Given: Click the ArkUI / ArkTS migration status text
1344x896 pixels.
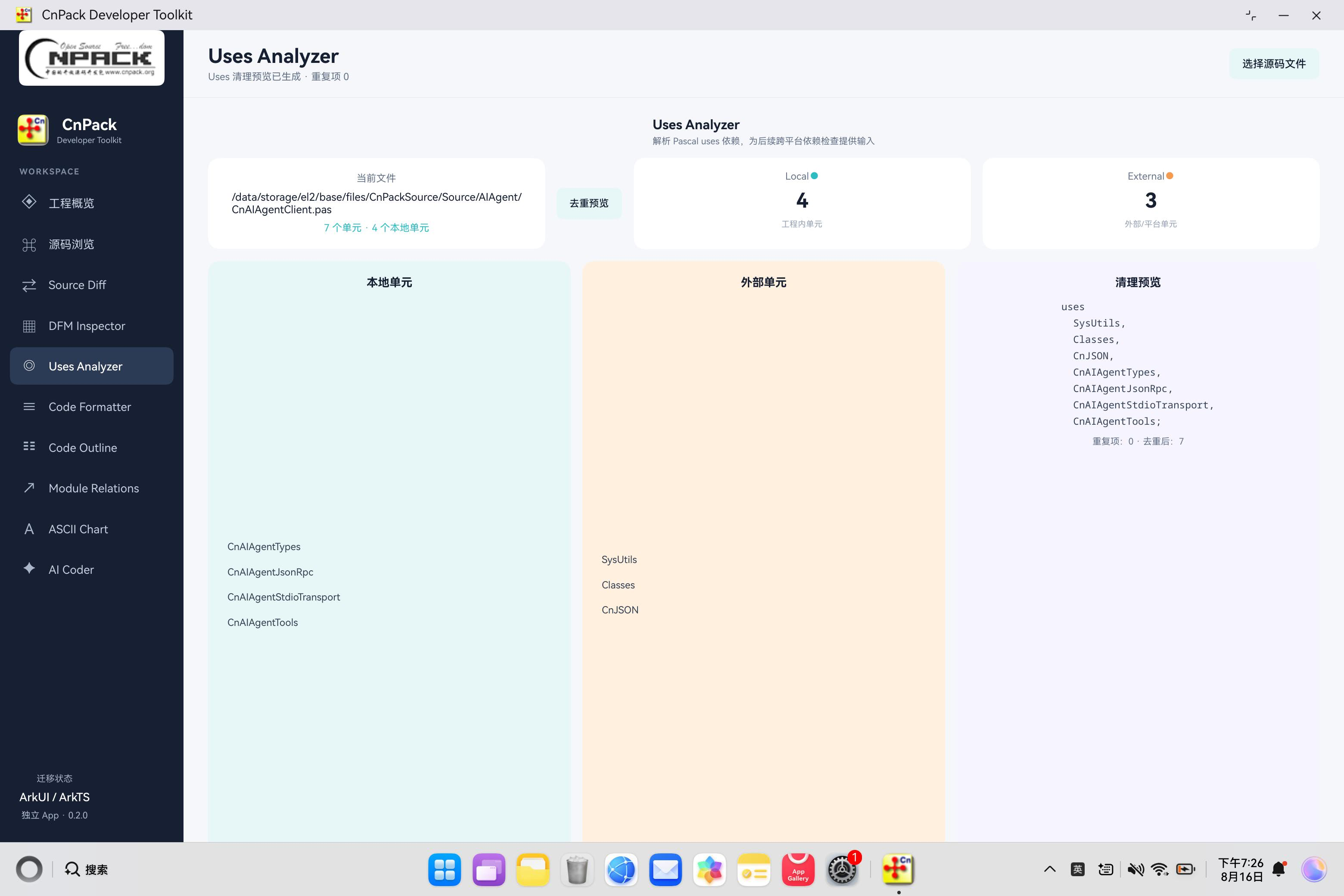Looking at the screenshot, I should (54, 796).
